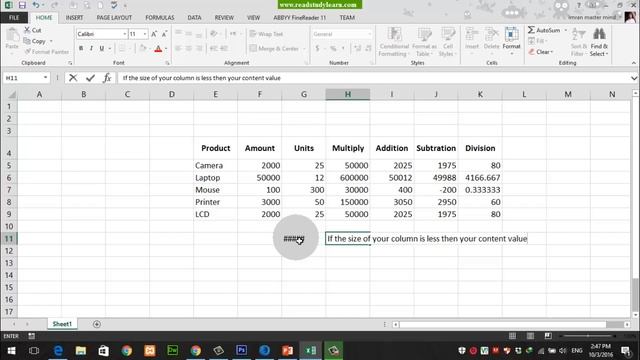Open the AutoSum dropdown arrow
This screenshot has height=360, width=640.
566,30
